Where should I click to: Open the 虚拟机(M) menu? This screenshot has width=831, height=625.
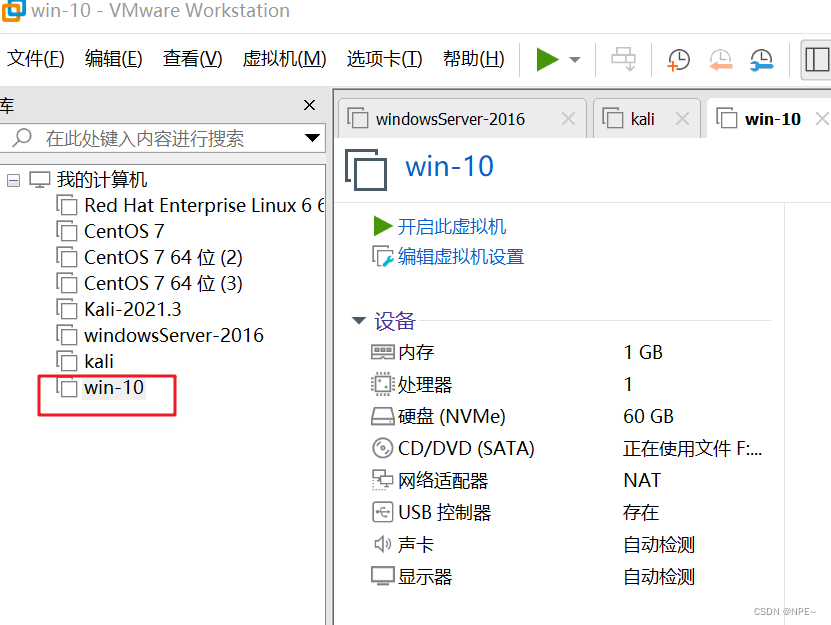click(x=284, y=58)
